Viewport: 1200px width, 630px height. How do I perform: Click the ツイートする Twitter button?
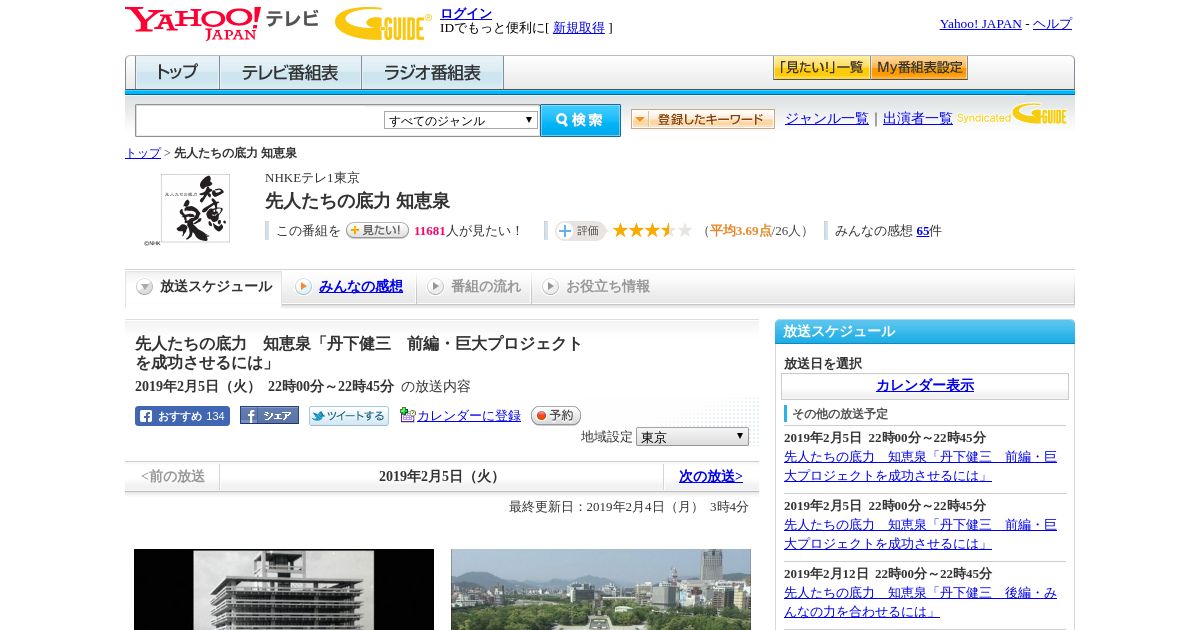tap(348, 416)
